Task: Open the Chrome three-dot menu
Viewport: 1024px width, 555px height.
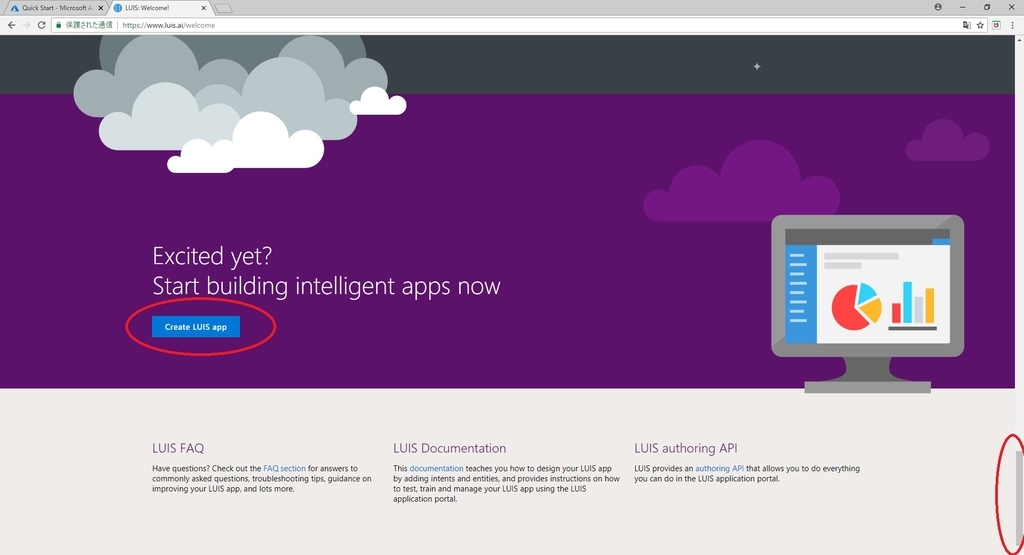Action: [x=1013, y=25]
